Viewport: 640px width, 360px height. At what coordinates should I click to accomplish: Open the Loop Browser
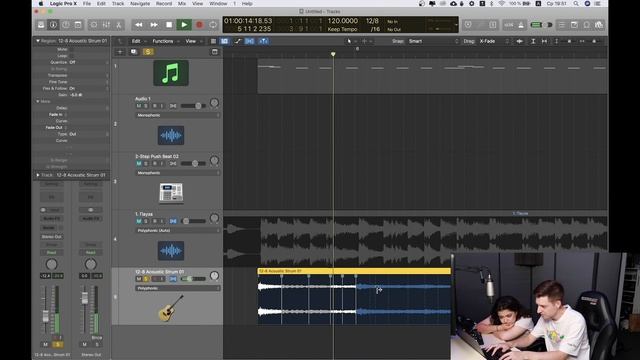pos(587,25)
